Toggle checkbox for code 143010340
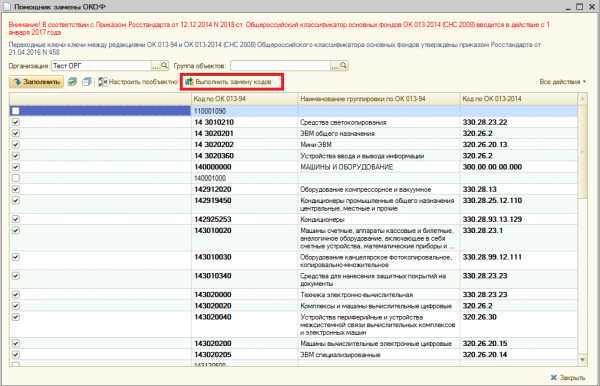The height and width of the screenshot is (386, 600). 15,275
